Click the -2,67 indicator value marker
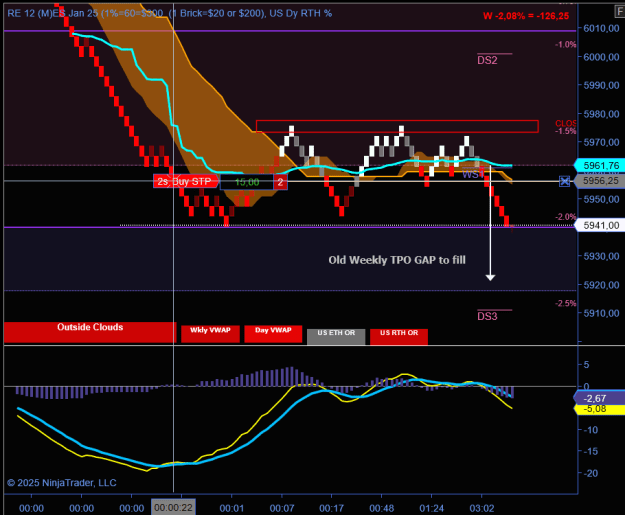This screenshot has height=515, width=625. pyautogui.click(x=598, y=398)
